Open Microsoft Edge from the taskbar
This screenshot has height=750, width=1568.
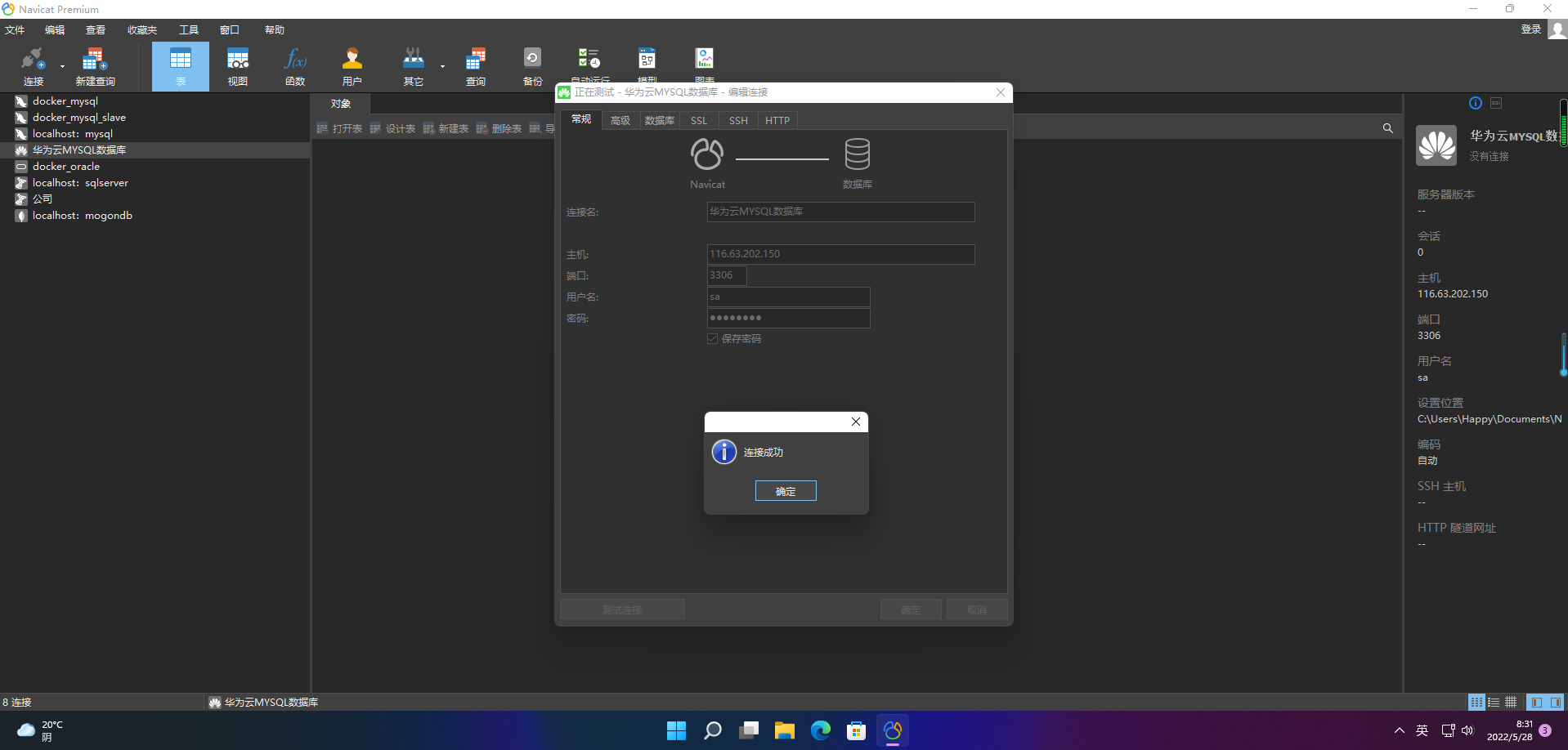pyautogui.click(x=820, y=730)
